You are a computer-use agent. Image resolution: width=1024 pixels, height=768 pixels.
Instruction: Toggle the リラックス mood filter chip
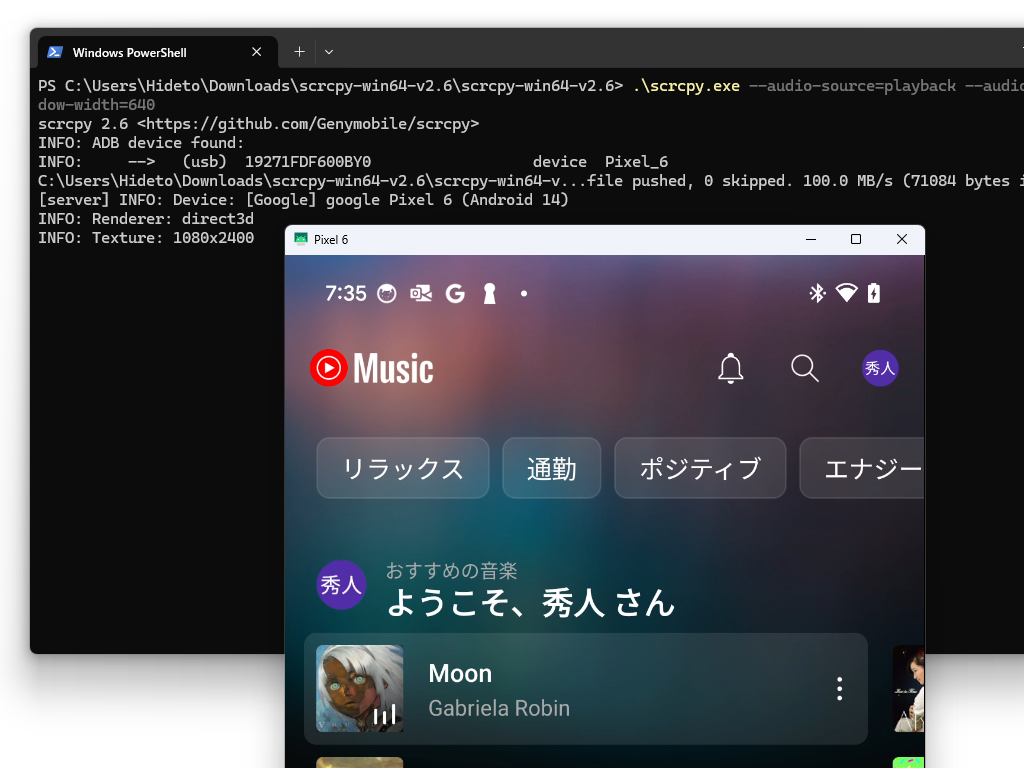[402, 467]
